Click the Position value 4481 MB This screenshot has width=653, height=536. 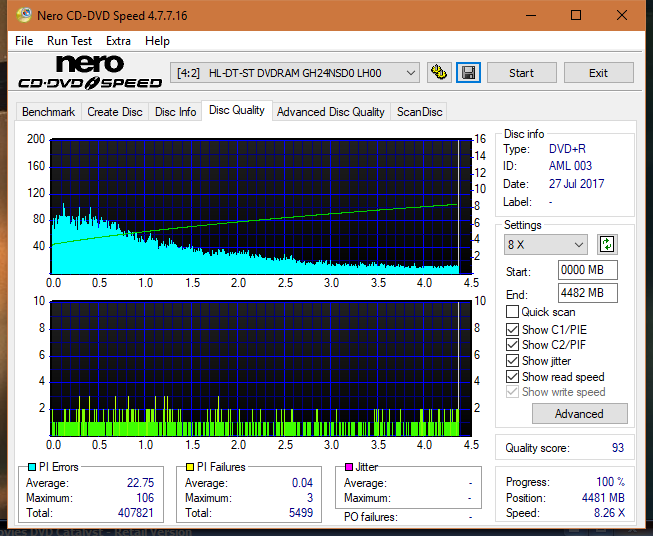603,498
